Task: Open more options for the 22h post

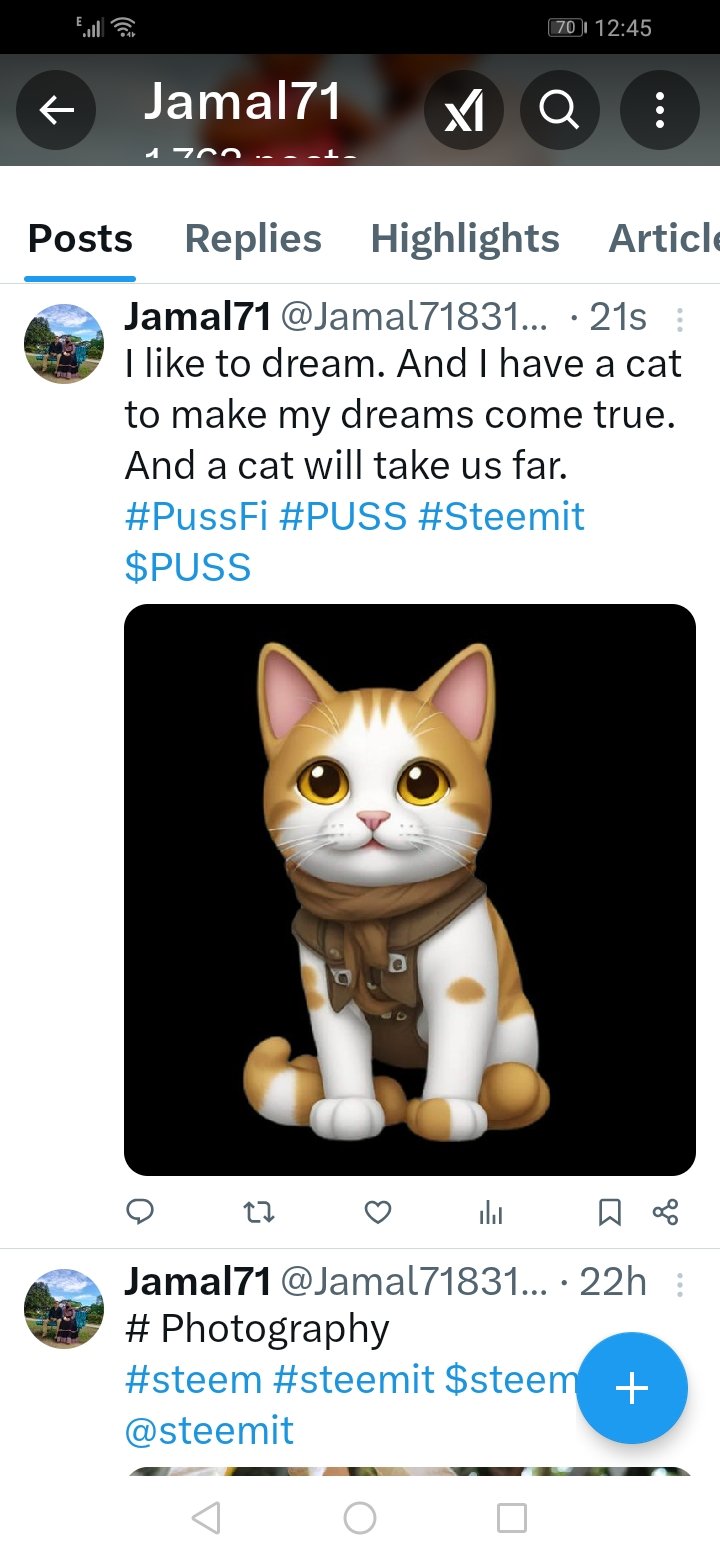Action: coord(680,1283)
